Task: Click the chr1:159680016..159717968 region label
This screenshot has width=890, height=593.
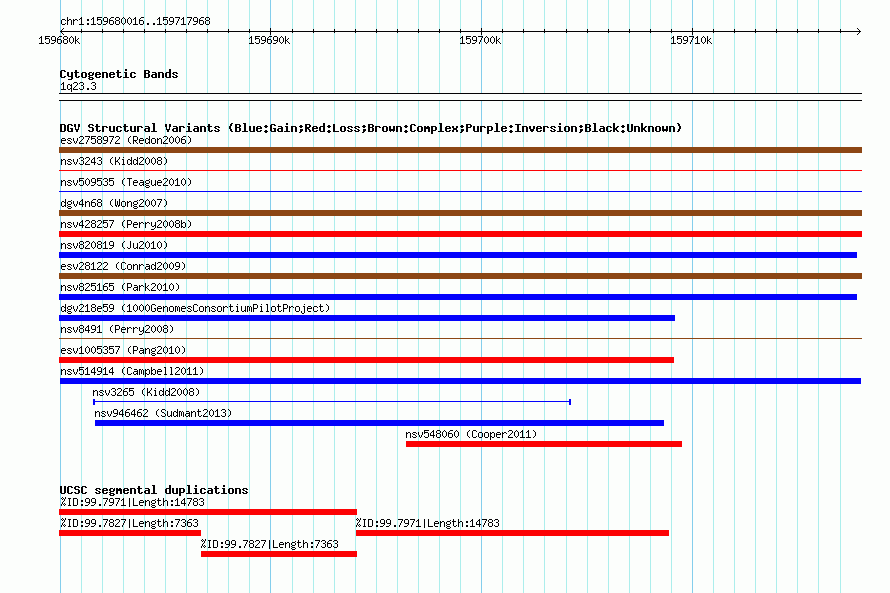Action: 135,21
